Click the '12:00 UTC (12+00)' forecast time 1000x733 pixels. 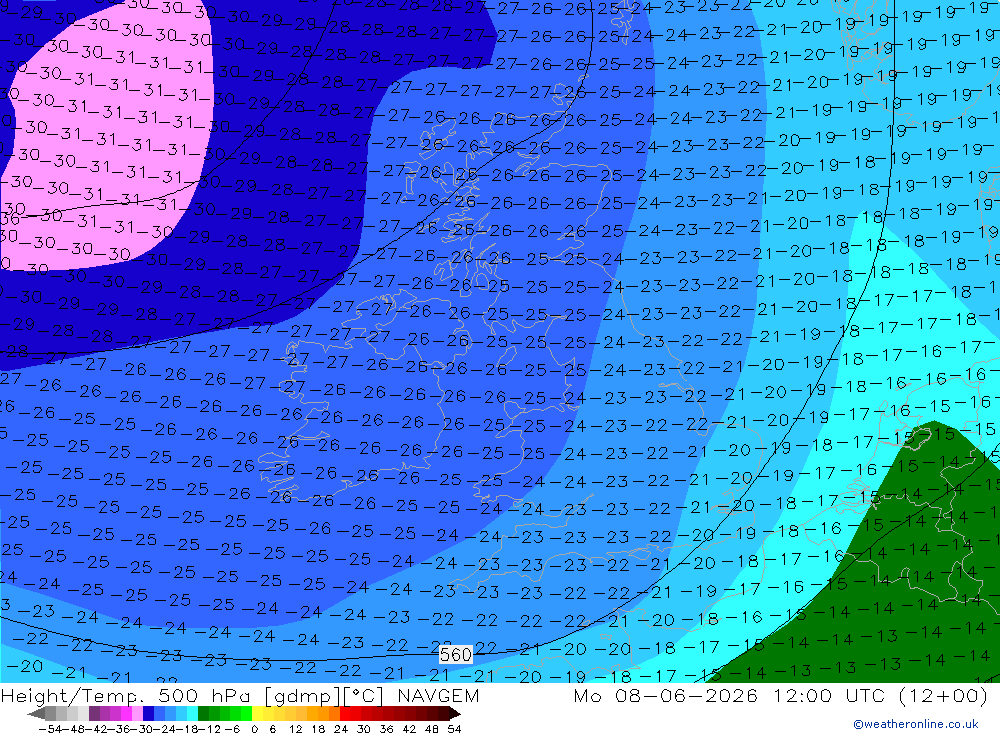[880, 695]
